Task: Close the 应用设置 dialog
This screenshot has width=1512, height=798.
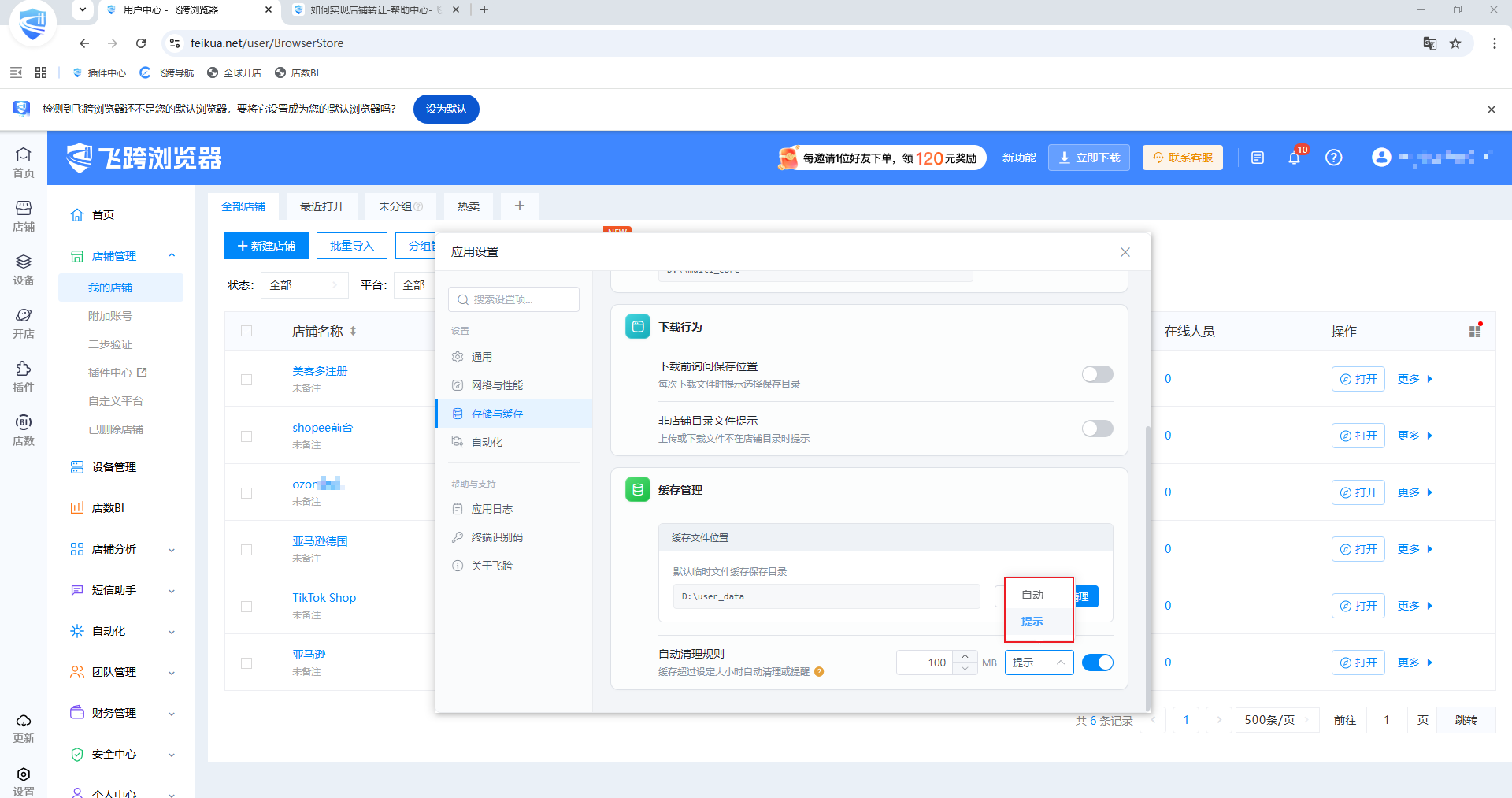Action: click(1125, 252)
